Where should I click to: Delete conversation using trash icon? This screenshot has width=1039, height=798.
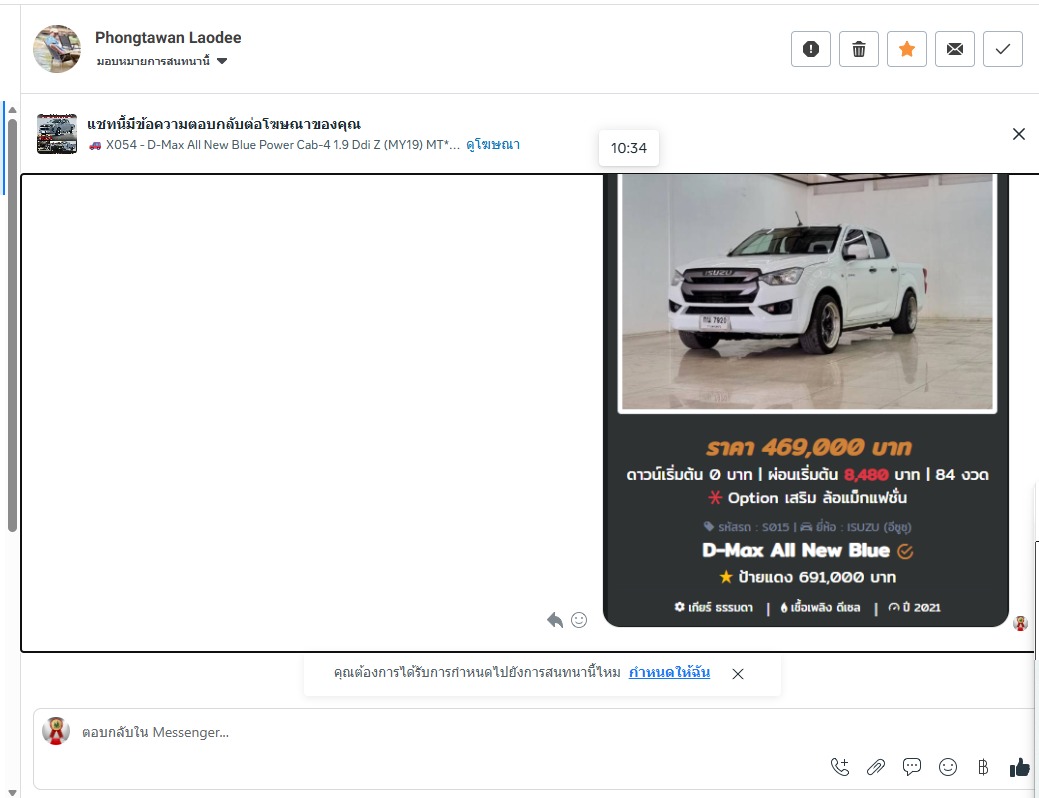click(x=859, y=49)
